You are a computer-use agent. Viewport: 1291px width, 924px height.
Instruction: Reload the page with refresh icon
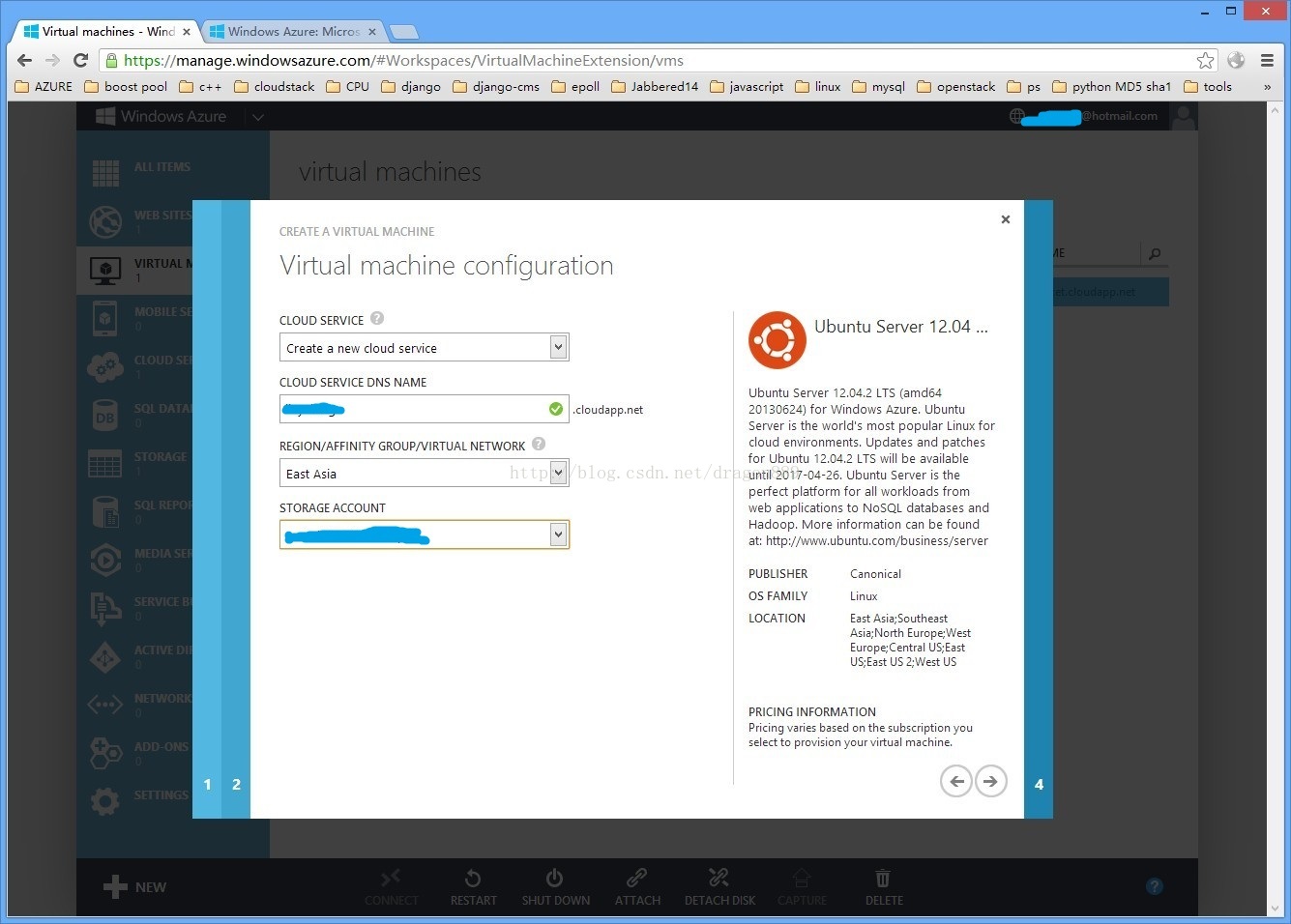coord(81,60)
